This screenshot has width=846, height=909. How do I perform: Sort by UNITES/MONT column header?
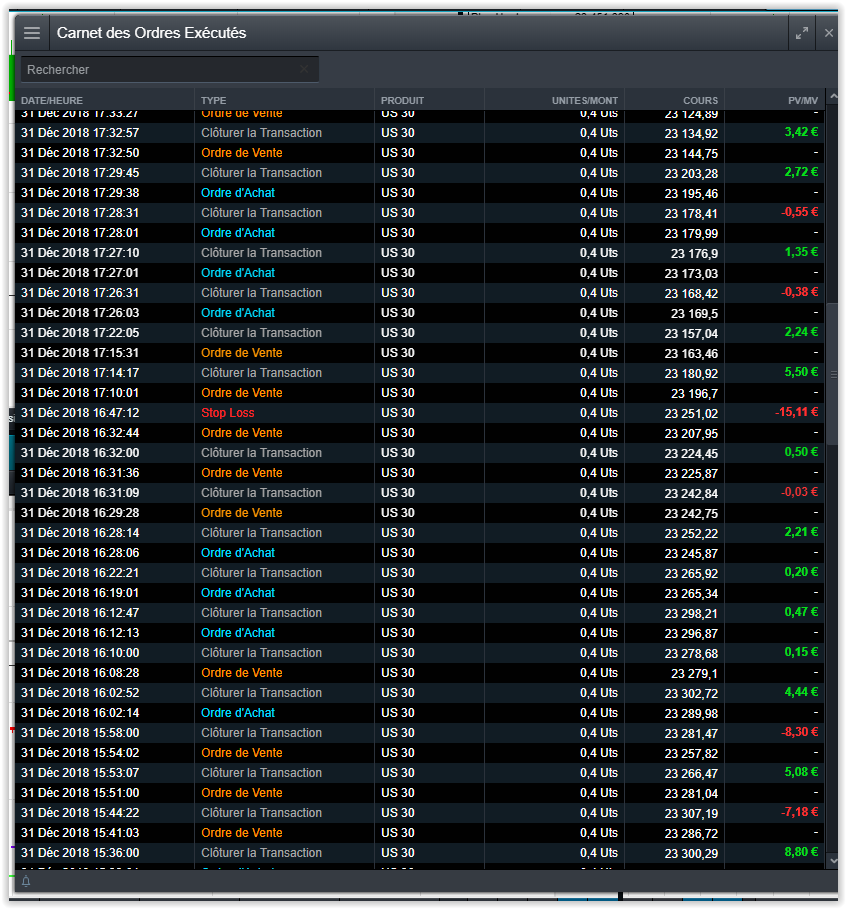click(x=584, y=100)
